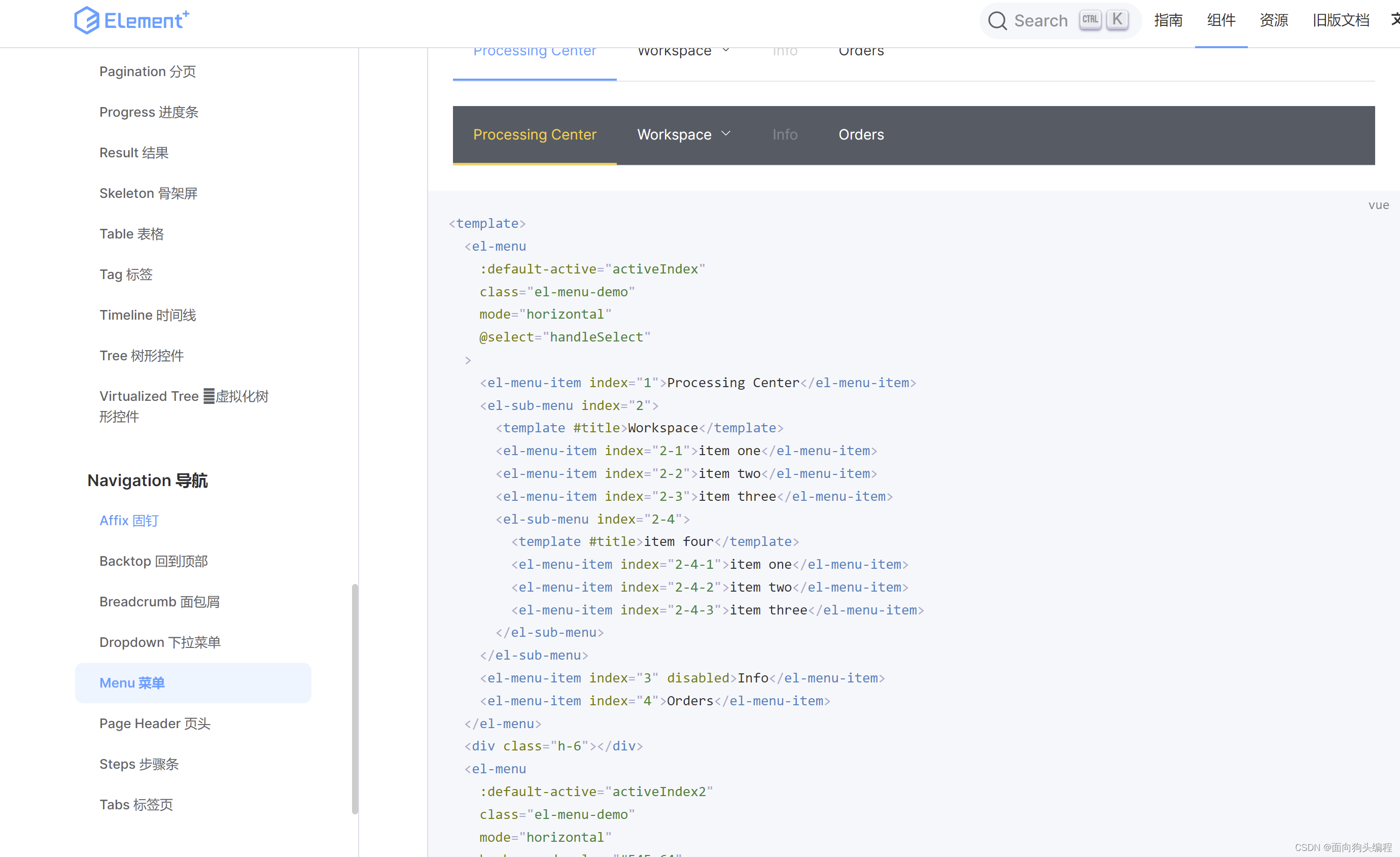Open the 资源 resources nav item

(1273, 20)
